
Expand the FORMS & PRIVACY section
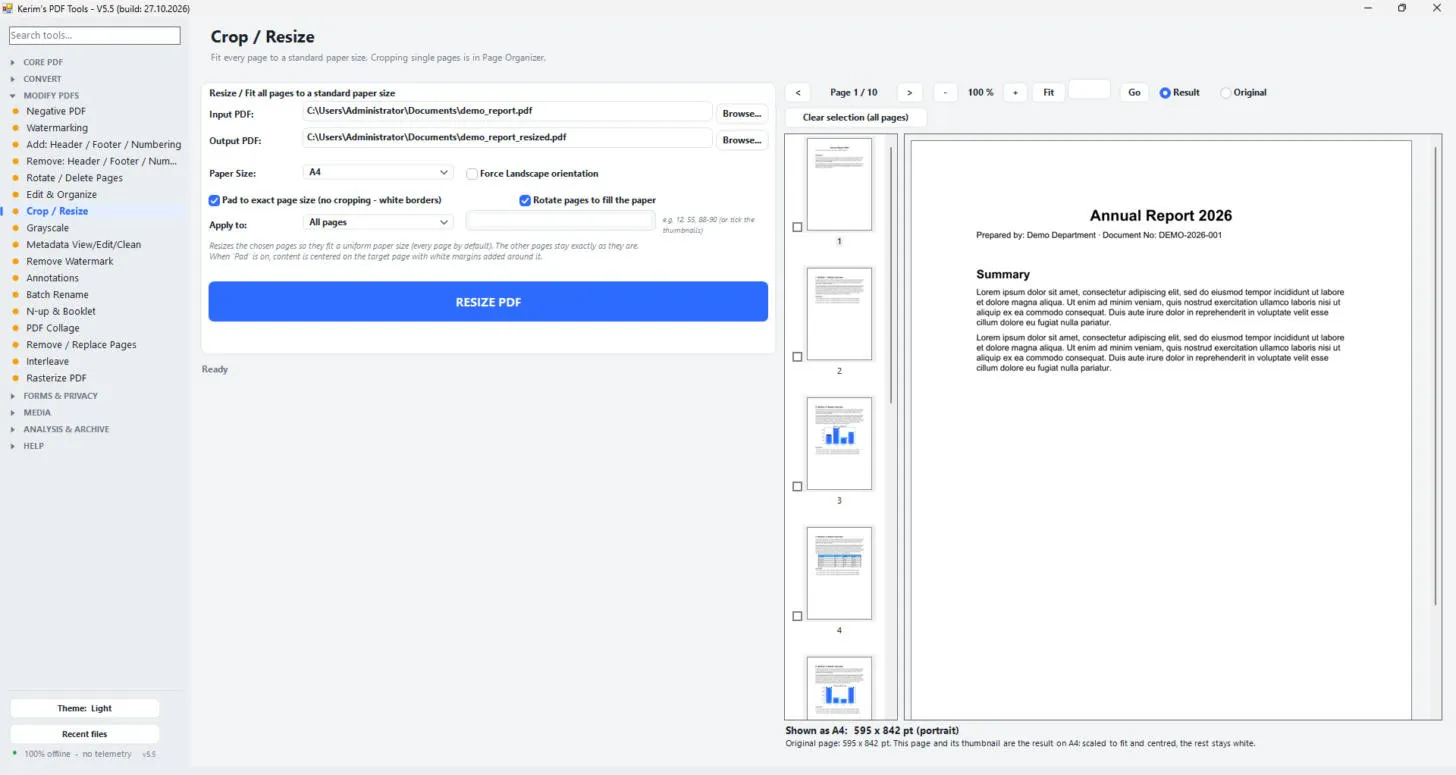60,396
